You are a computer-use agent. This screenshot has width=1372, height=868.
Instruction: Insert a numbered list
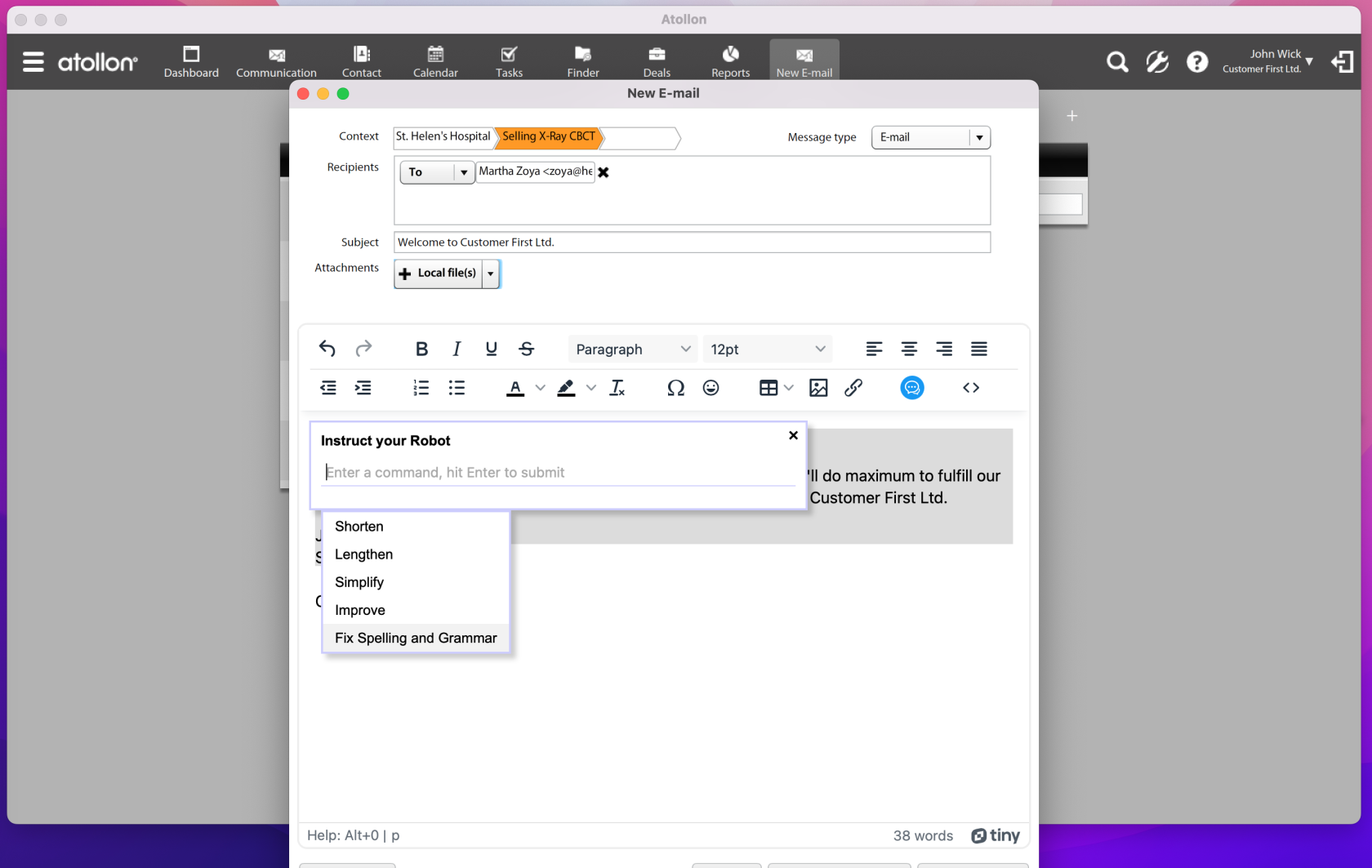421,388
